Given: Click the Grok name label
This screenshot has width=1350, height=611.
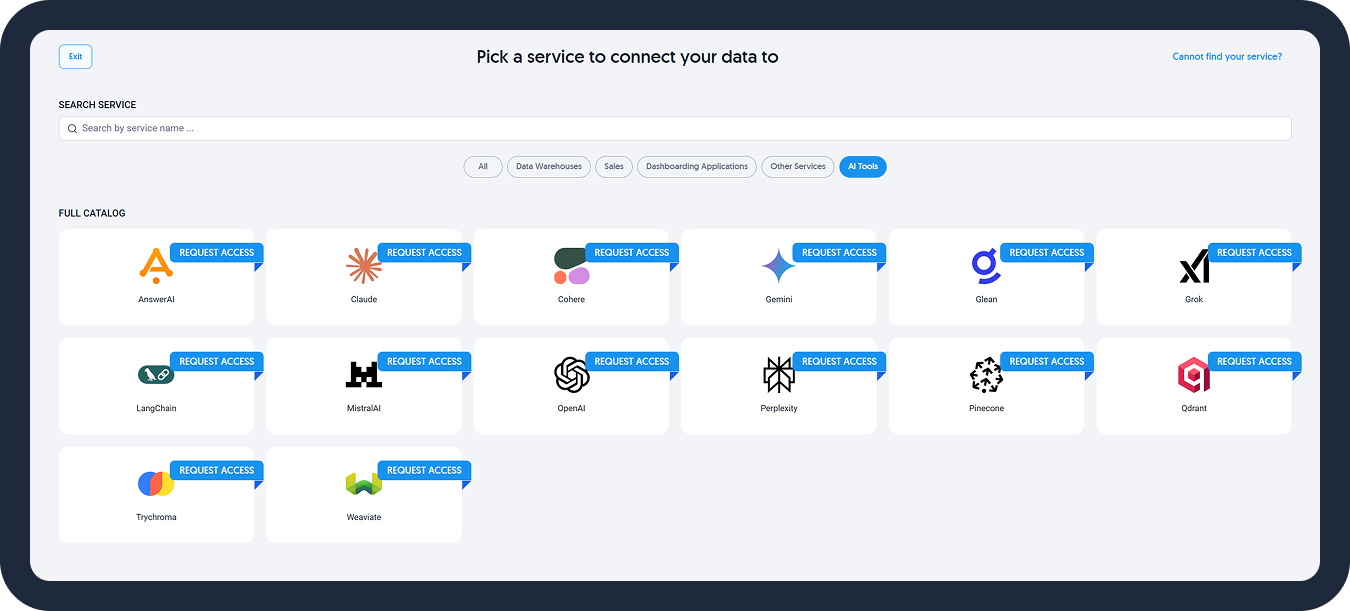Looking at the screenshot, I should pos(1194,300).
